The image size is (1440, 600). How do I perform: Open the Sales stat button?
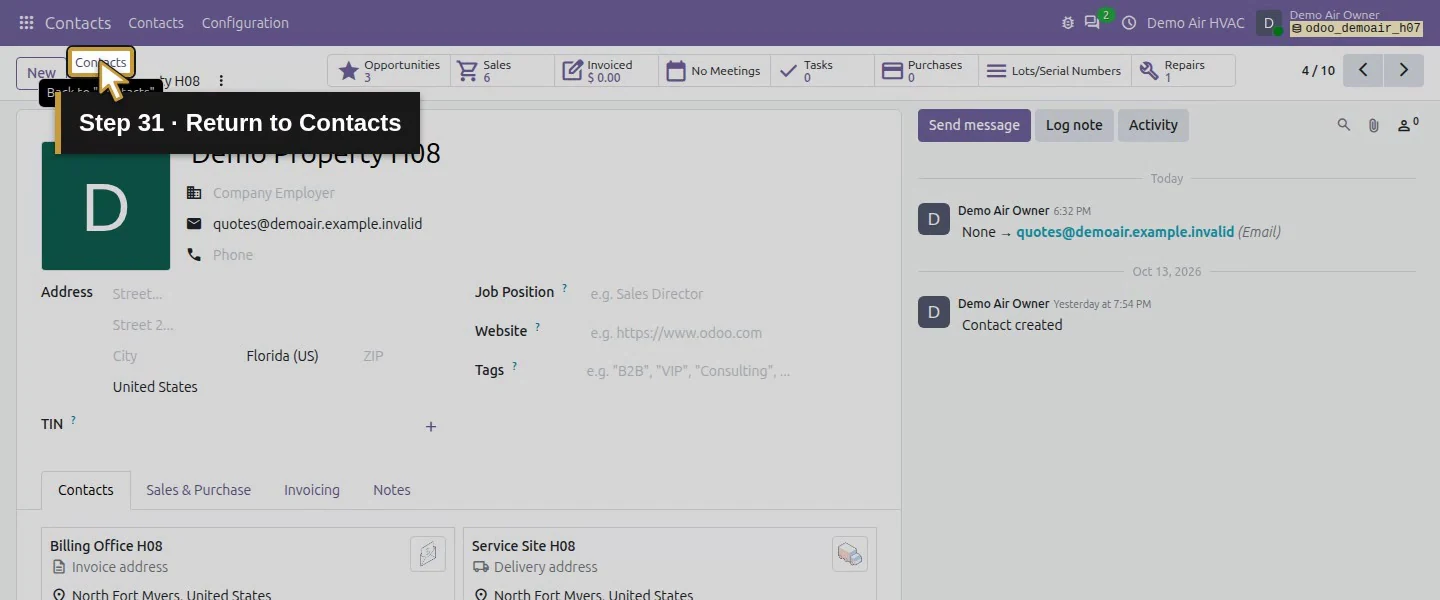point(502,71)
